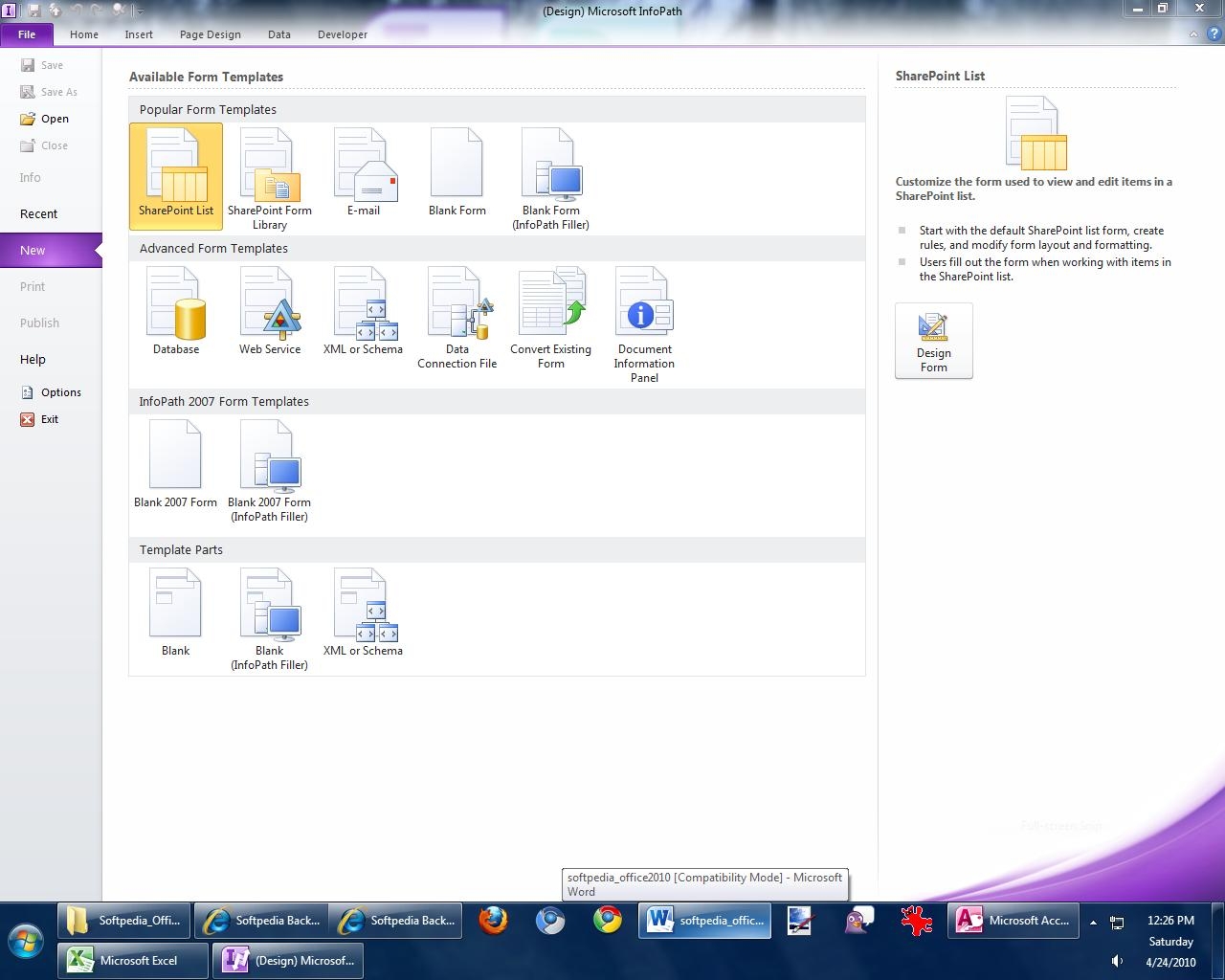
Task: Select the Blank 2007 Form template
Action: point(176,465)
